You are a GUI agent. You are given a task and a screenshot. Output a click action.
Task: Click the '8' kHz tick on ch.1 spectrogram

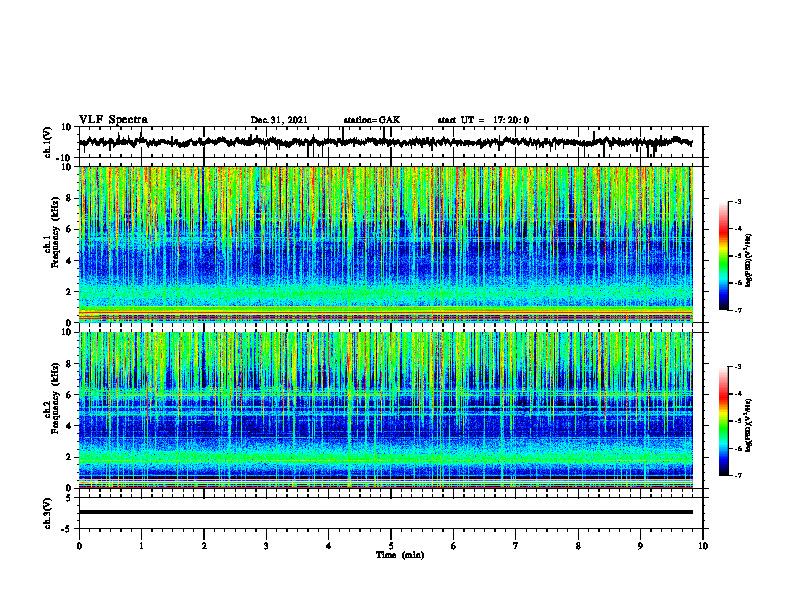pos(71,198)
